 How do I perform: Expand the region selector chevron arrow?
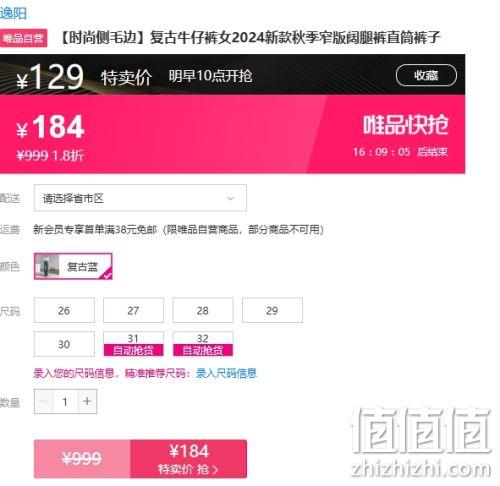[230, 198]
